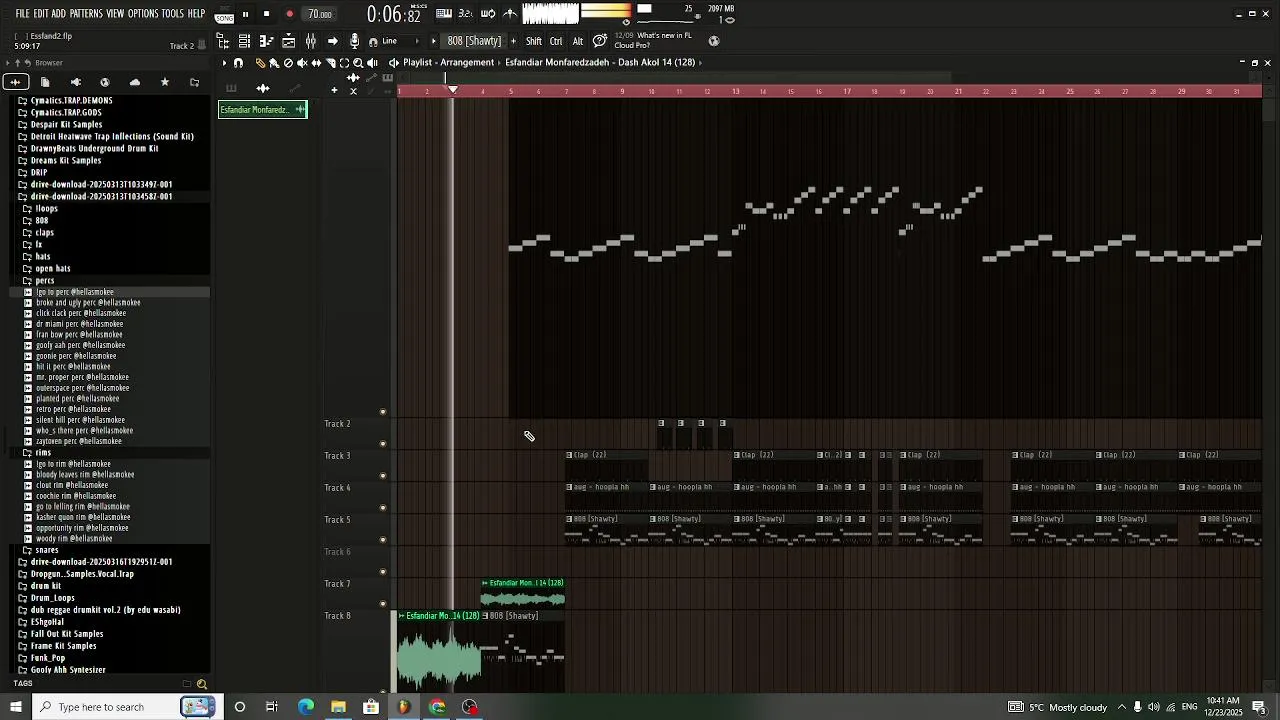Viewport: 1280px width, 720px height.
Task: Click the Starred favorites browser tab
Action: point(165,82)
